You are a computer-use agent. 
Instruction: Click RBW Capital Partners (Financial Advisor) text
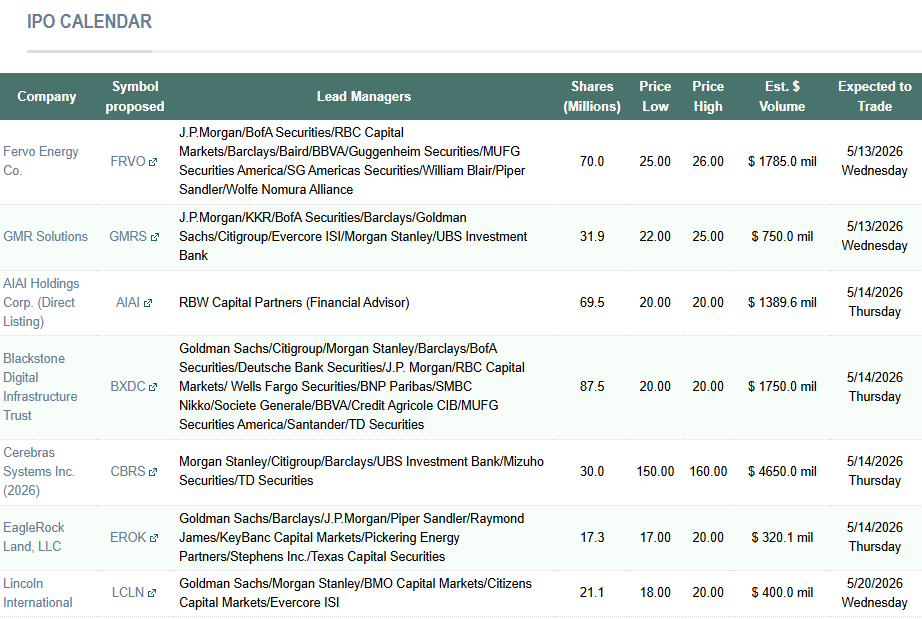(294, 302)
